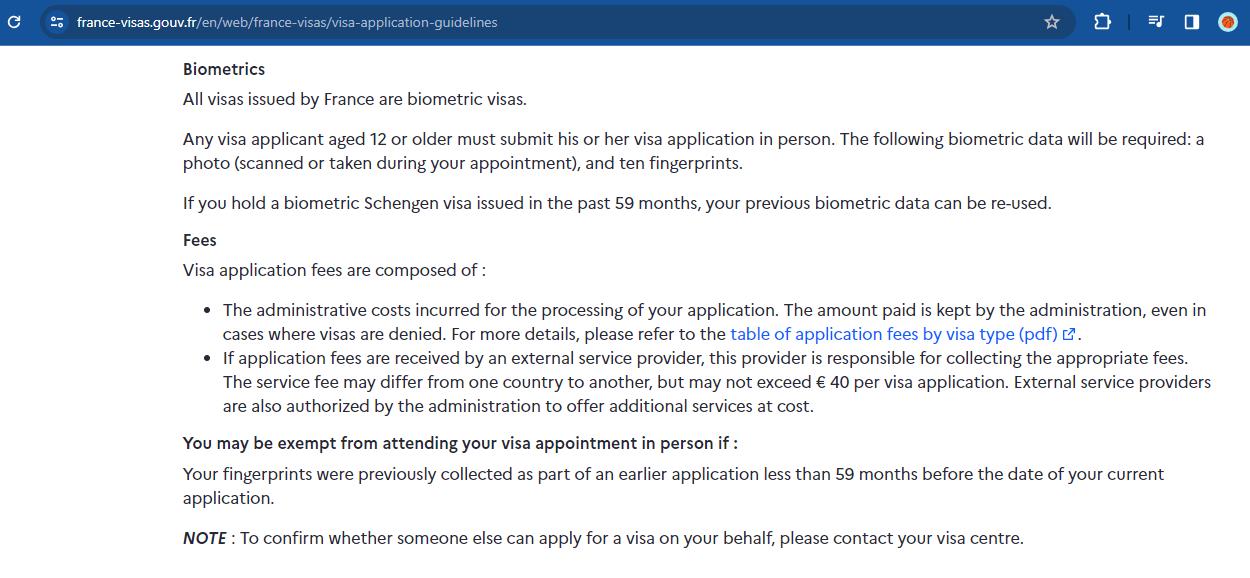Open Chrome's media controls icon

[1155, 21]
